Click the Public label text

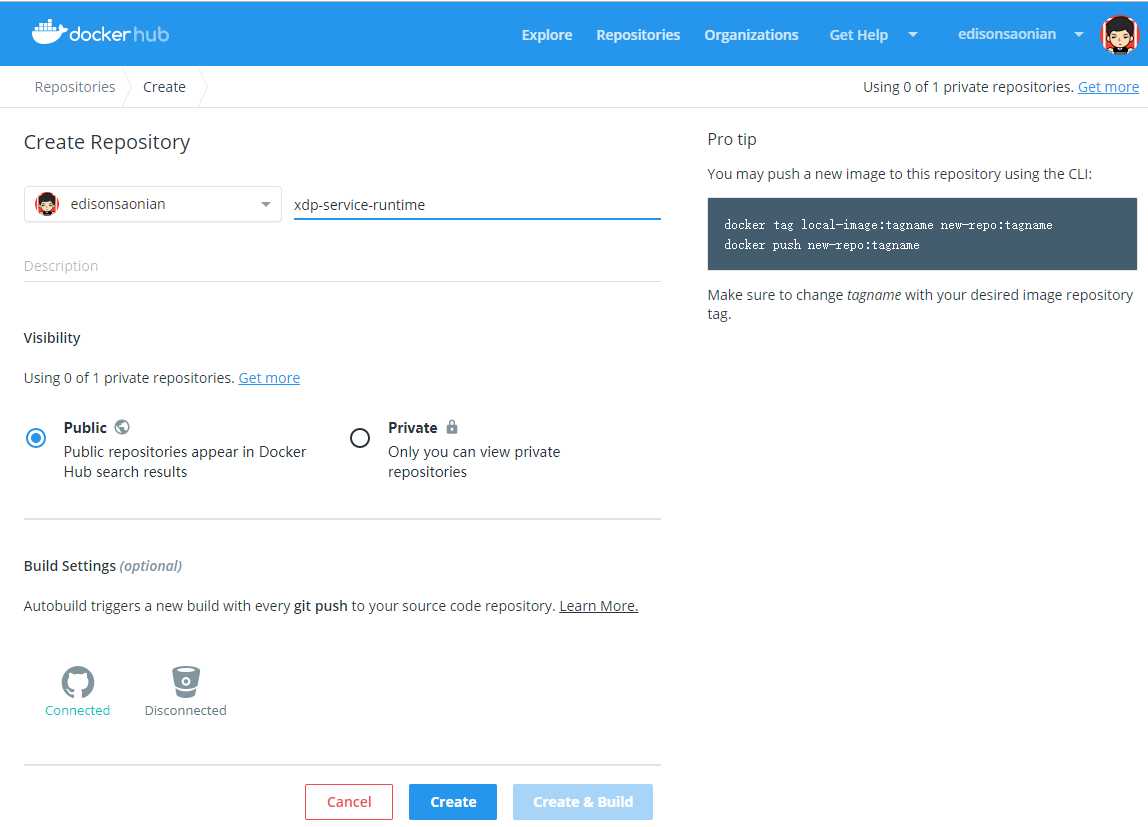coord(85,427)
